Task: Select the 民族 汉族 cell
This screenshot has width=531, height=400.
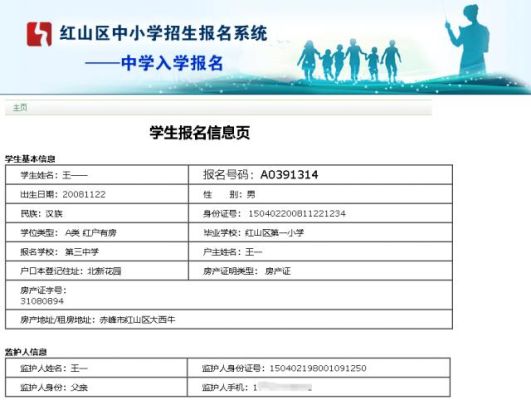Action: point(97,213)
